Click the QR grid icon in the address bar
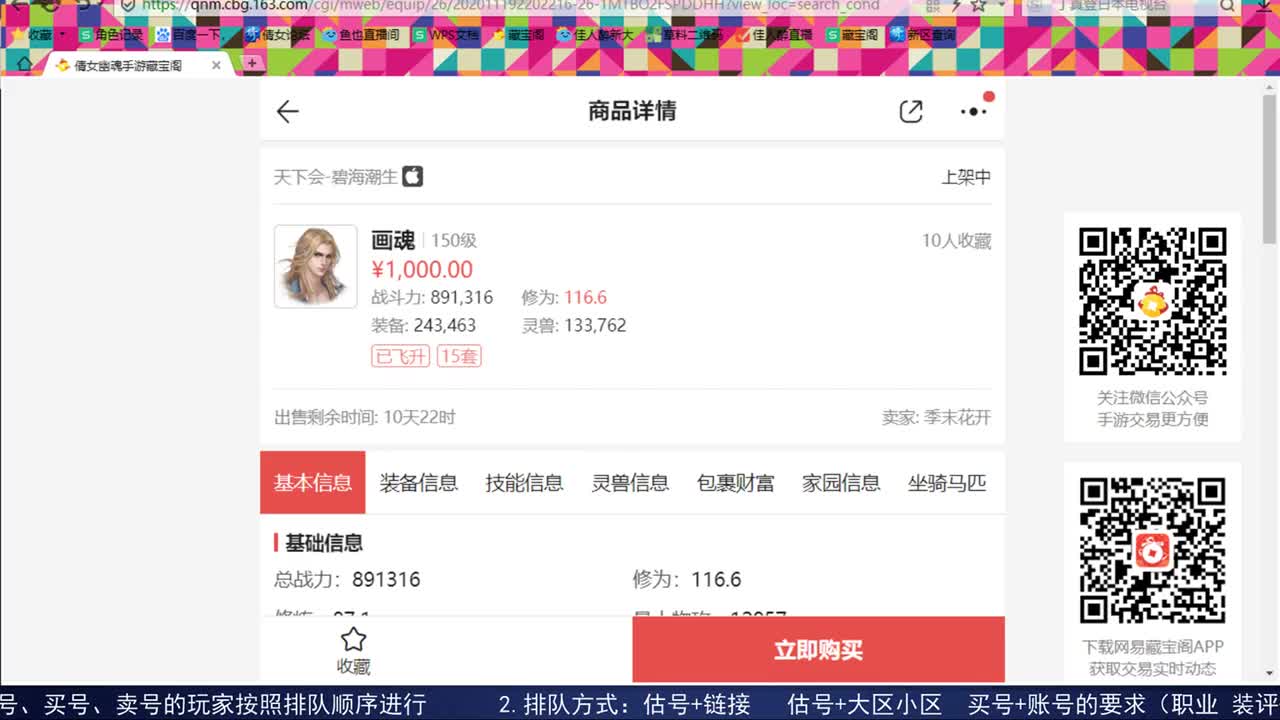The width and height of the screenshot is (1280, 720). pyautogui.click(x=932, y=6)
